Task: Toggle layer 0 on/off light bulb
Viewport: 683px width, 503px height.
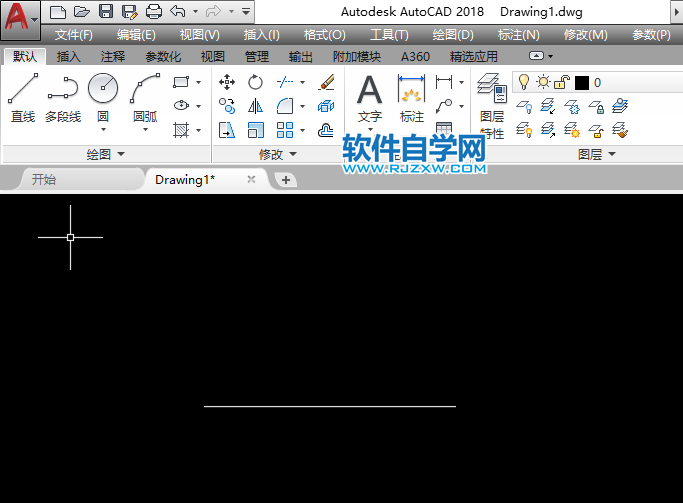Action: tap(524, 82)
